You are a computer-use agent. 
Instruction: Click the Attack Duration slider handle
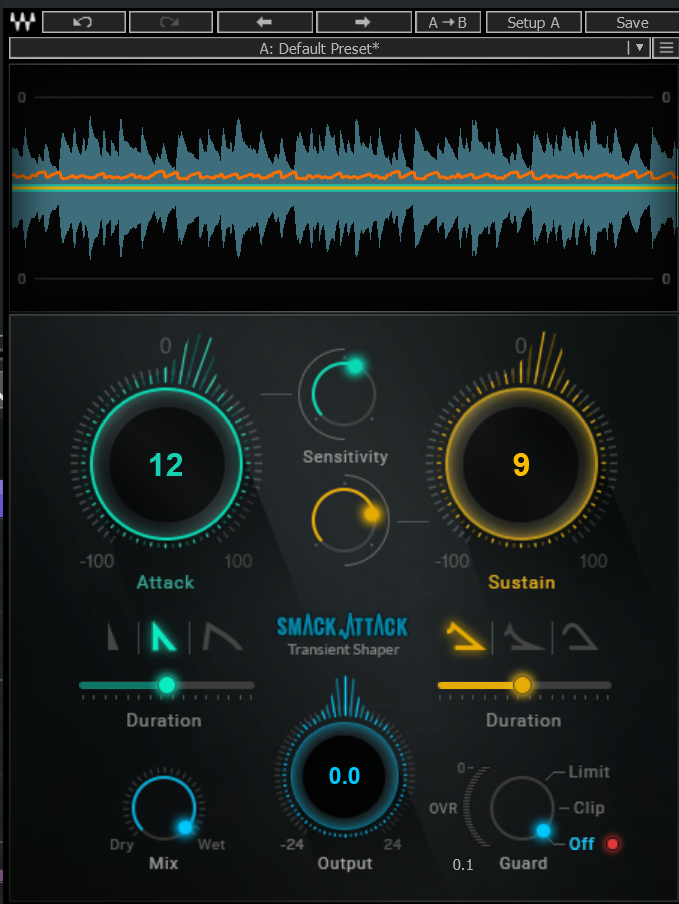[x=167, y=685]
